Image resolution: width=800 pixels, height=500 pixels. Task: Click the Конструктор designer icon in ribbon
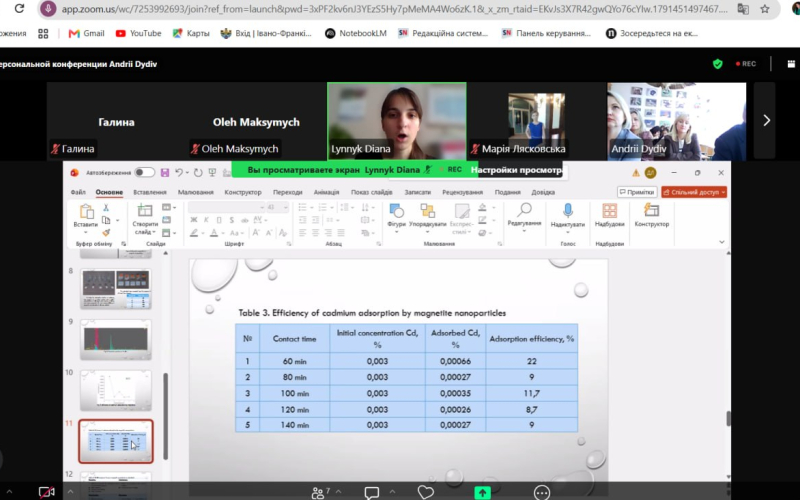[x=652, y=210]
